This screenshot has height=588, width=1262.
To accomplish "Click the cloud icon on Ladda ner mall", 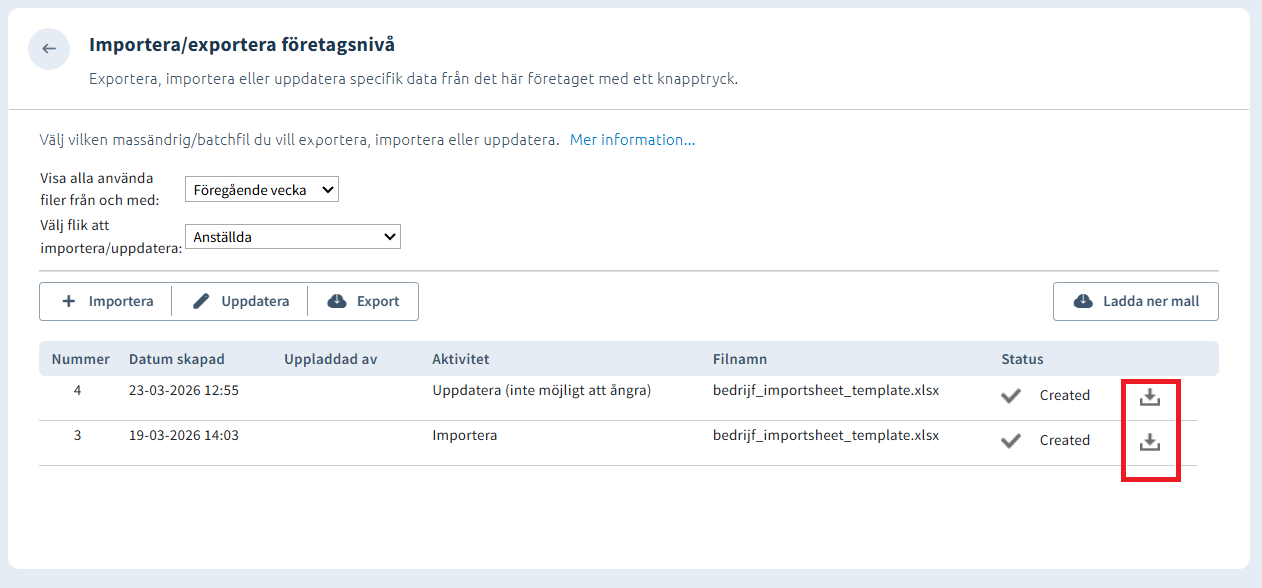I will pyautogui.click(x=1083, y=301).
